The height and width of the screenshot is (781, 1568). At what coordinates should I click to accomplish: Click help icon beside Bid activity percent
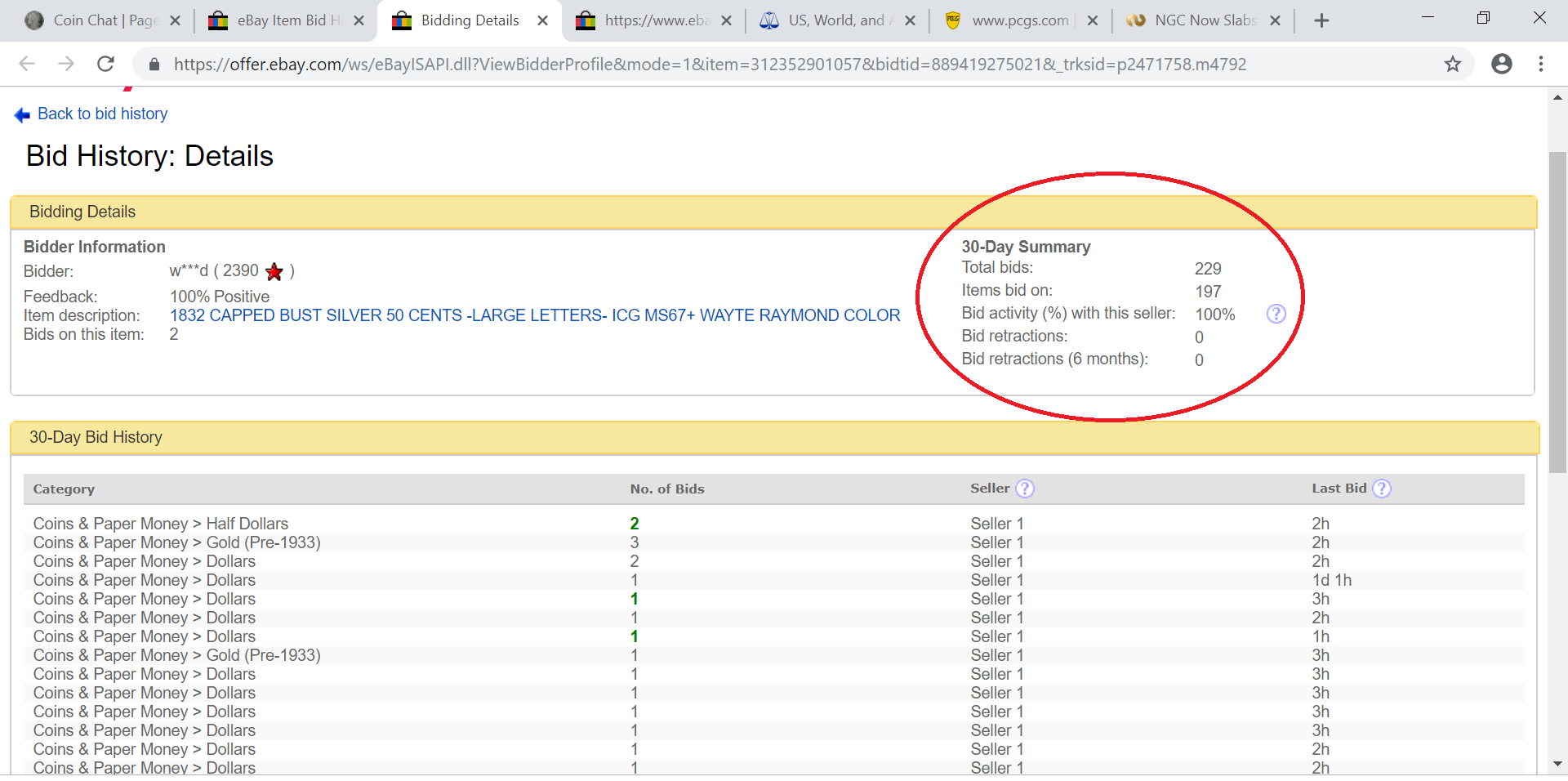[x=1276, y=314]
